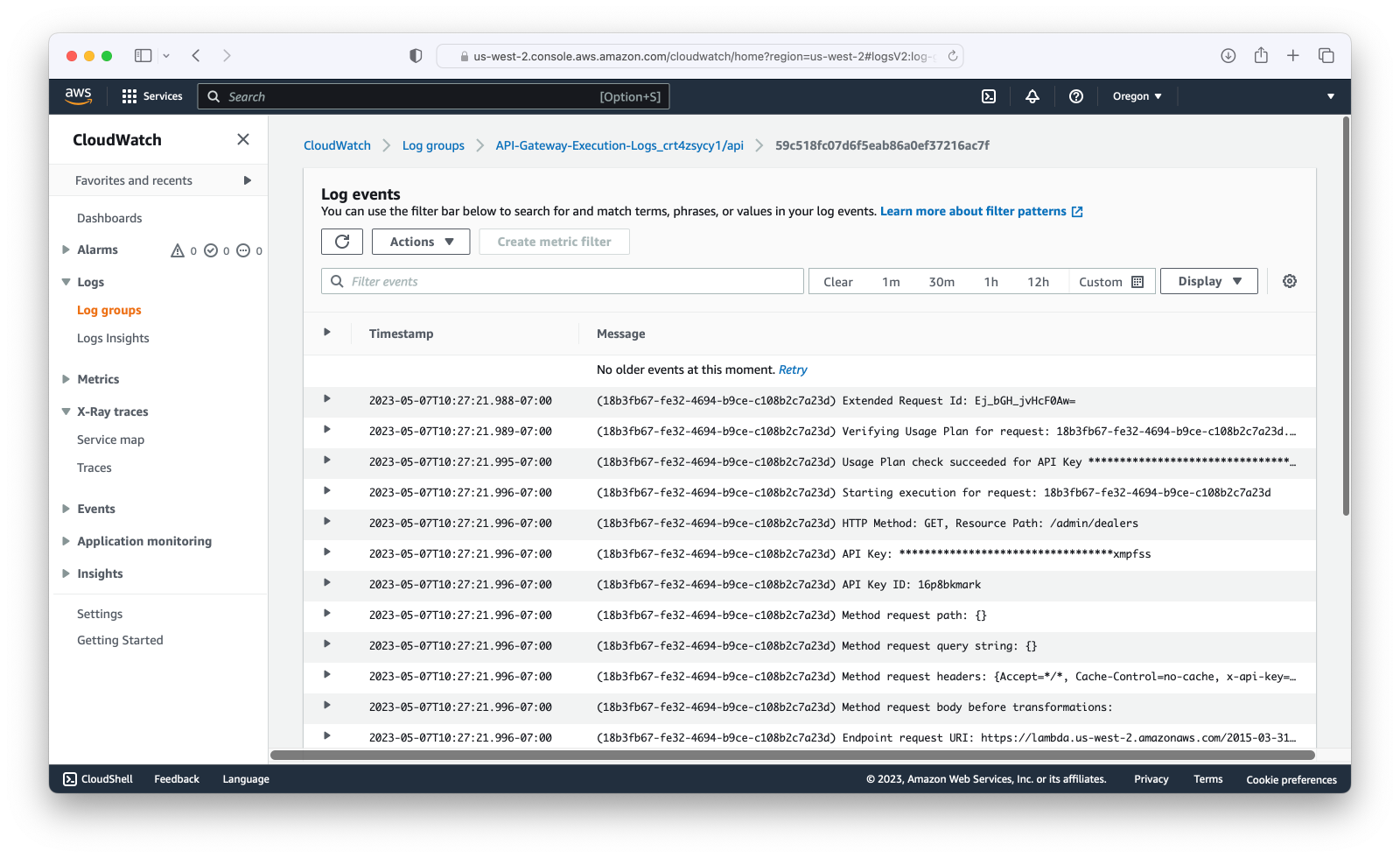Open the Actions dropdown

tap(421, 242)
